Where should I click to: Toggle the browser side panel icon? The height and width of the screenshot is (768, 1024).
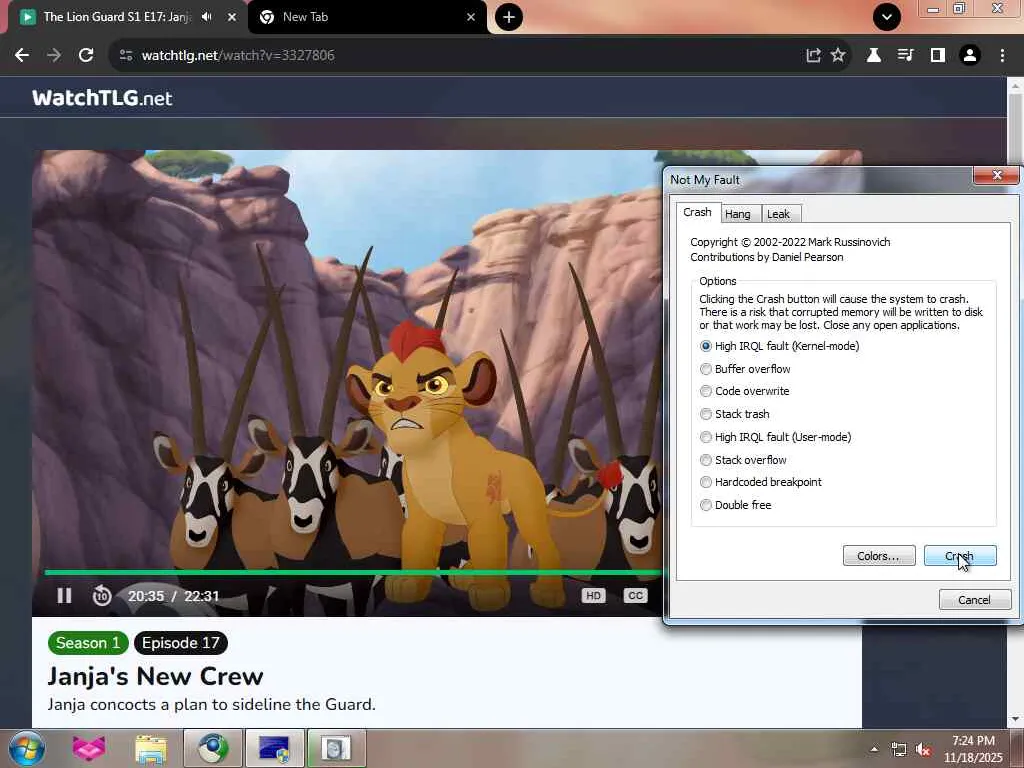click(938, 56)
